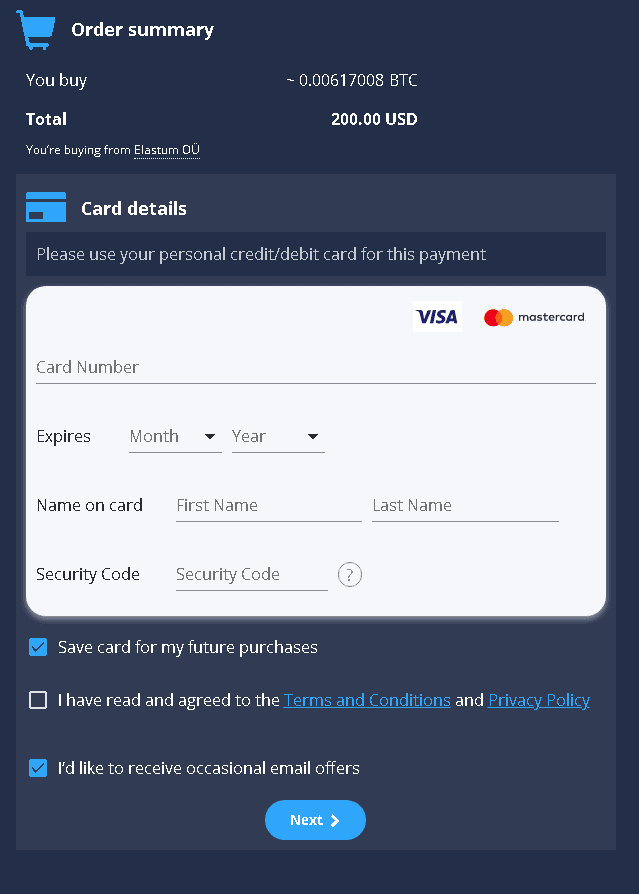Viewport: 639px width, 894px height.
Task: Click the security code help icon
Action: pos(349,575)
